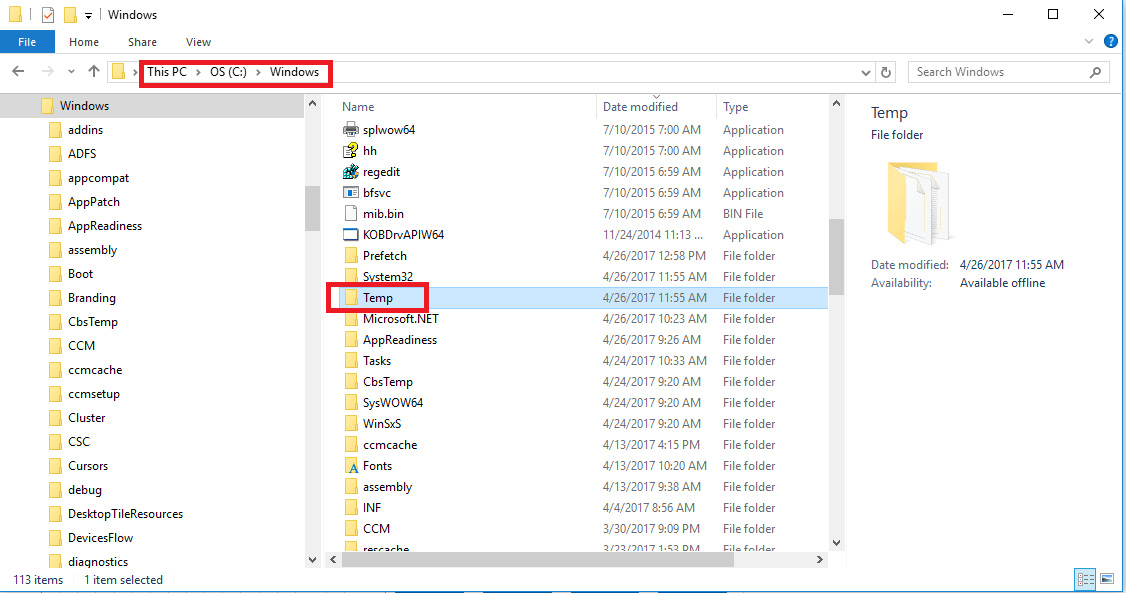
Task: Select the SysWOW64 folder row
Action: [x=583, y=403]
